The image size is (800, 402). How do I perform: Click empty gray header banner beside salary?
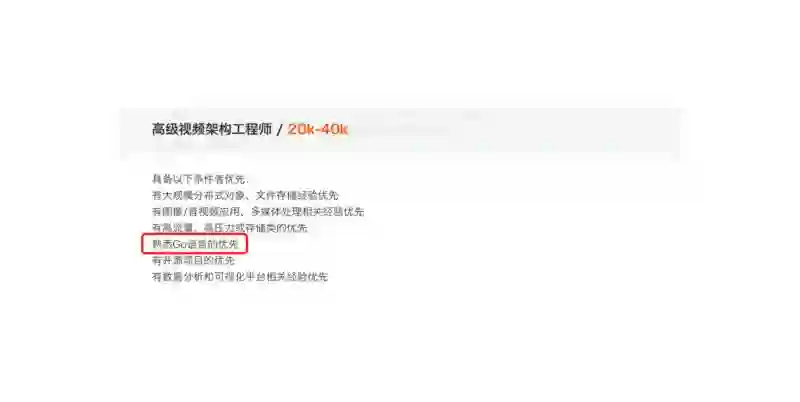[510, 130]
